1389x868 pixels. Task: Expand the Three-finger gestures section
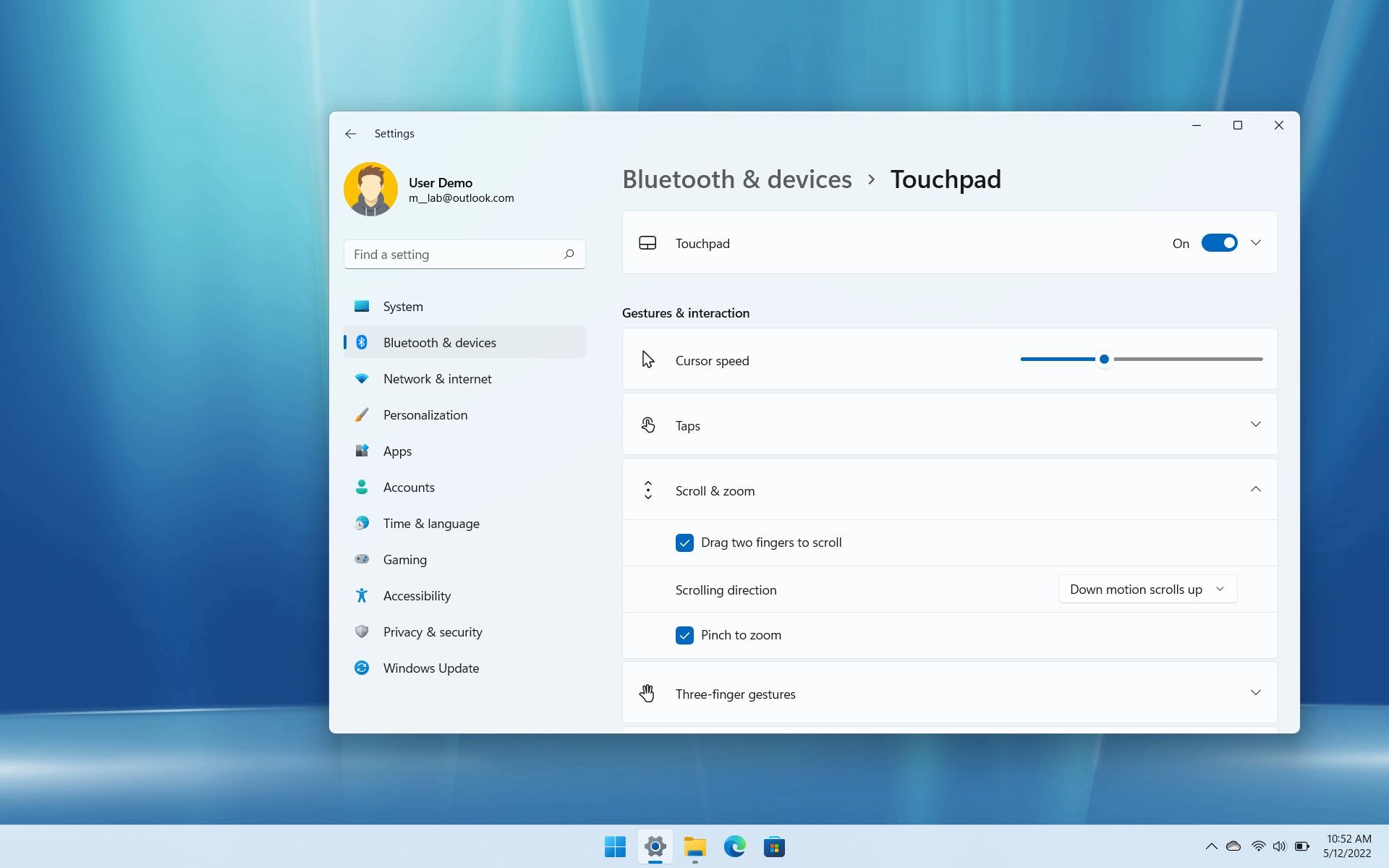[x=1256, y=693]
